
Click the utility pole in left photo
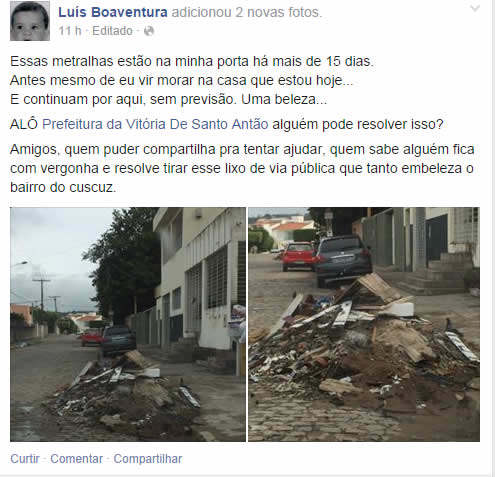pyautogui.click(x=42, y=295)
